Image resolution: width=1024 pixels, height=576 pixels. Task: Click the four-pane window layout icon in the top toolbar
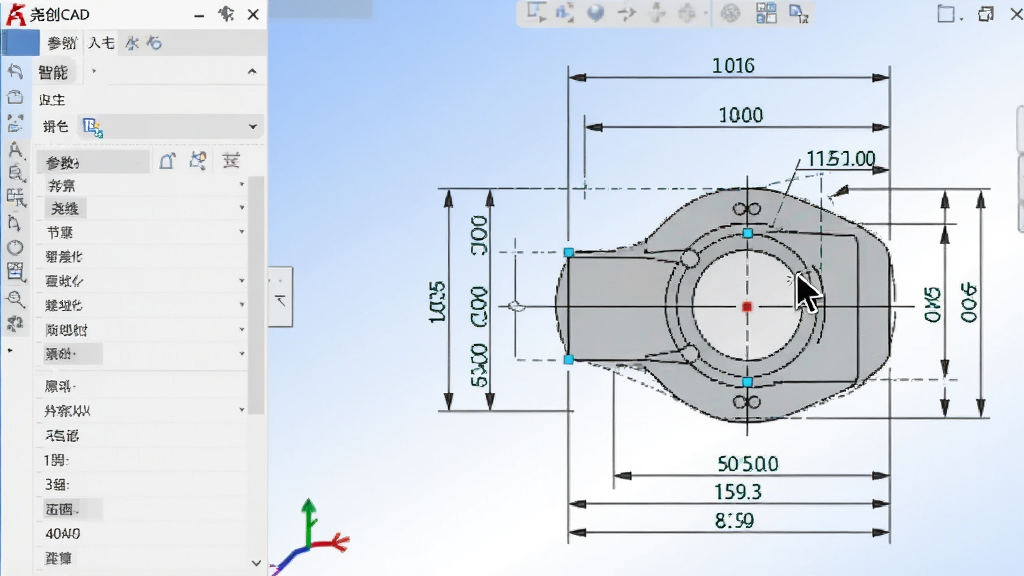(766, 13)
